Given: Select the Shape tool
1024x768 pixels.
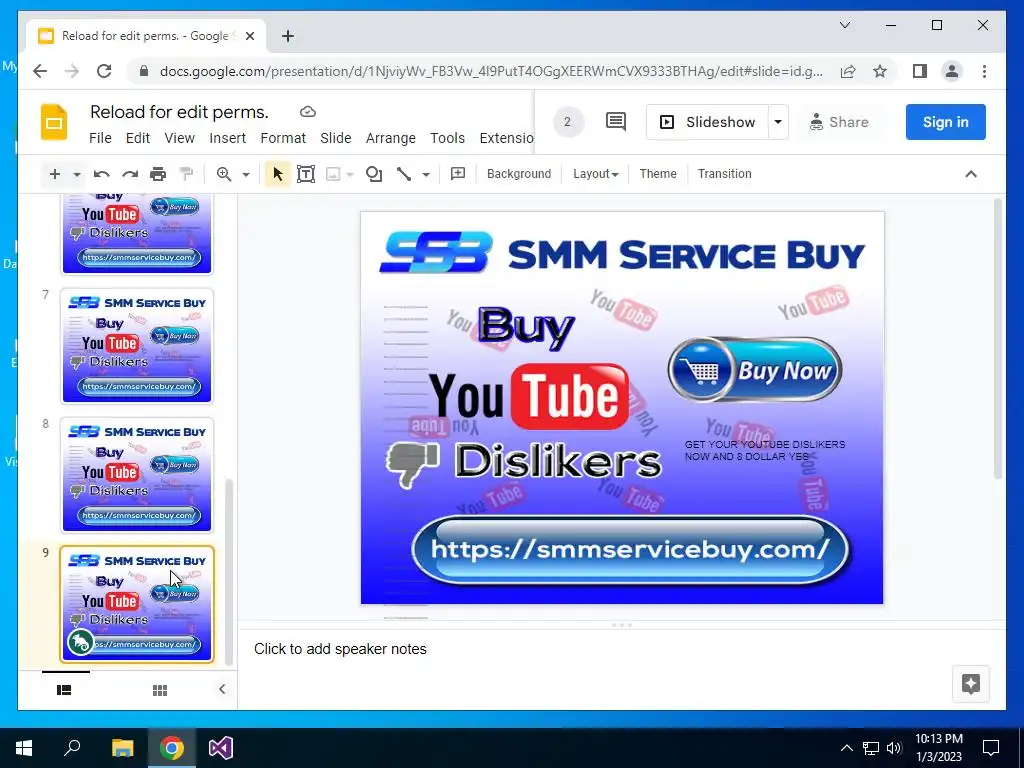Looking at the screenshot, I should point(374,174).
